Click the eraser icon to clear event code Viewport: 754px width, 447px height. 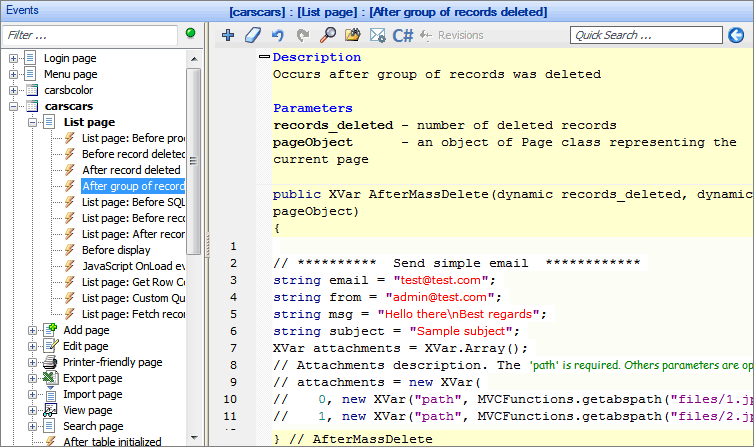click(x=252, y=35)
